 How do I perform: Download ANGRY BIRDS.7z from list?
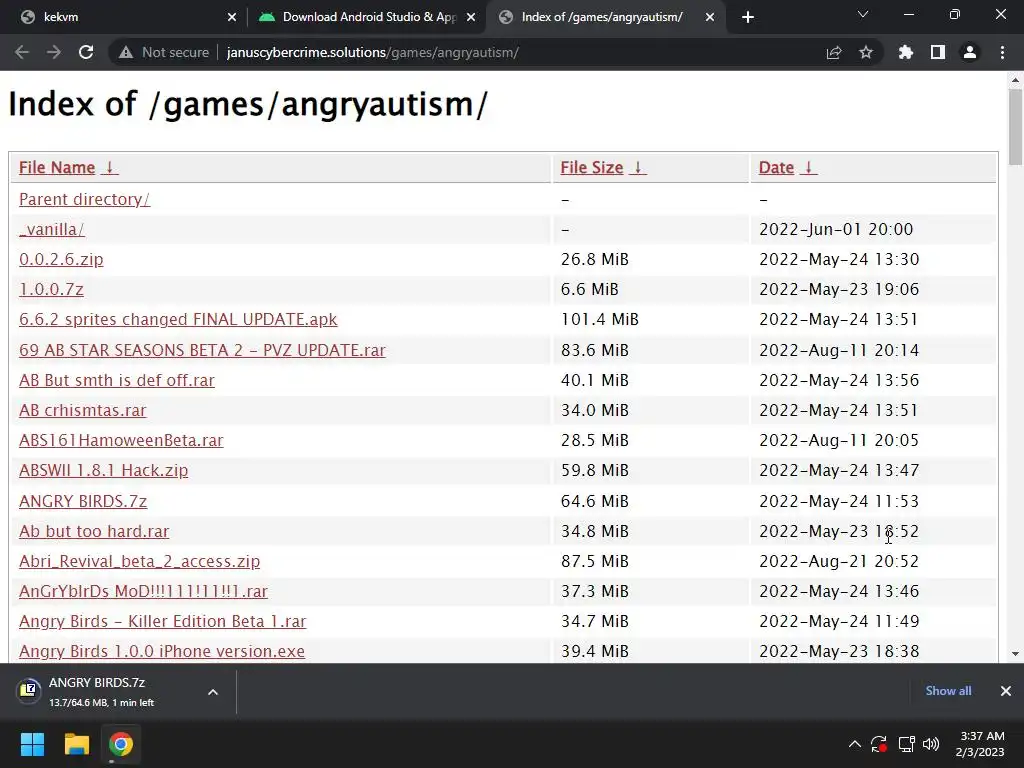[x=83, y=501]
